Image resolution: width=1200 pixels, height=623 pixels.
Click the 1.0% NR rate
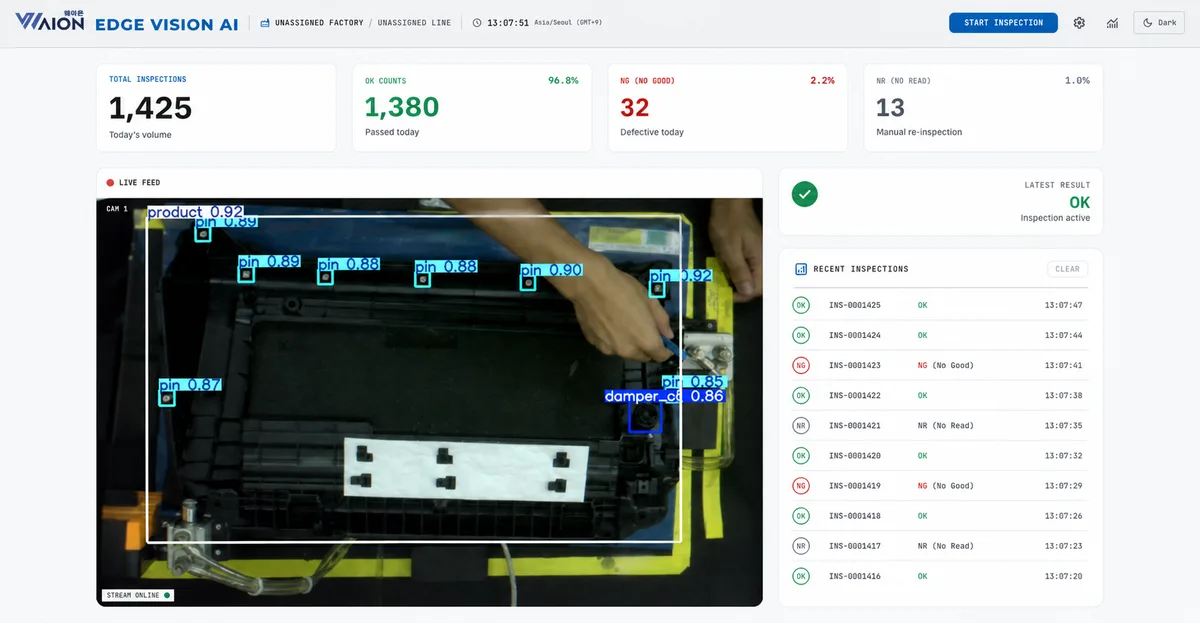pyautogui.click(x=1077, y=80)
